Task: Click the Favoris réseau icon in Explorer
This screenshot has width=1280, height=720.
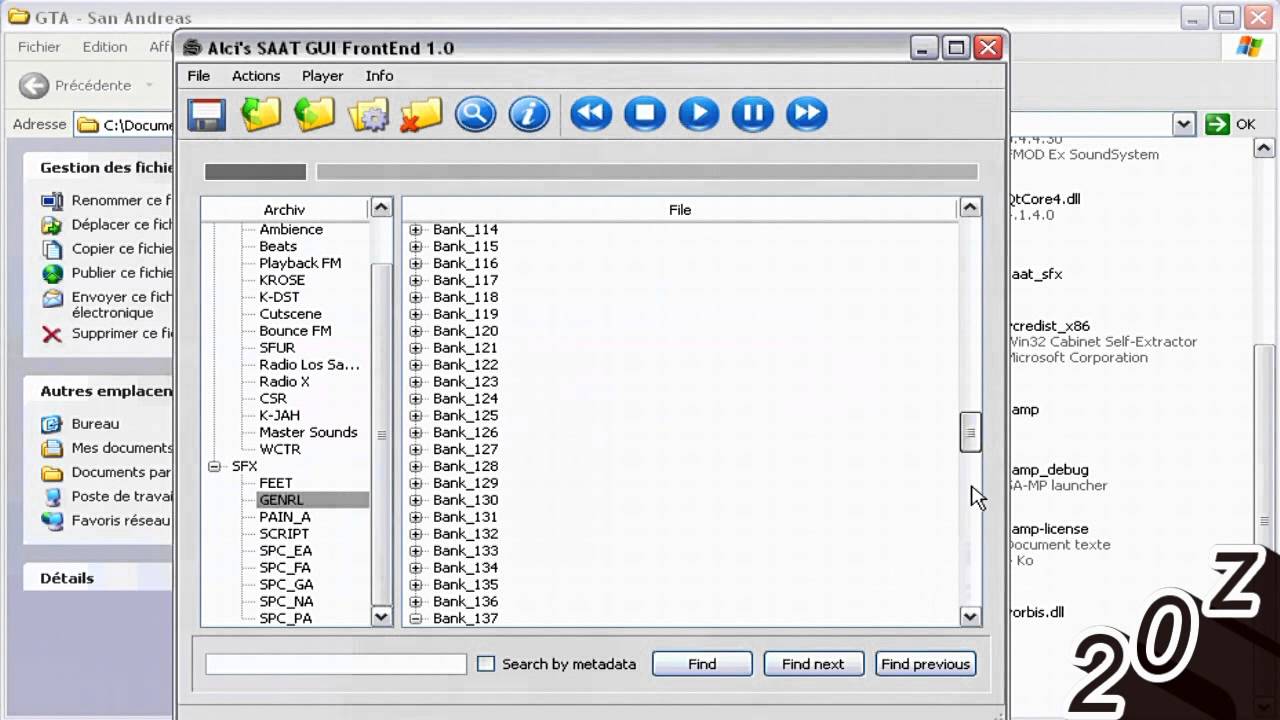Action: (52, 521)
